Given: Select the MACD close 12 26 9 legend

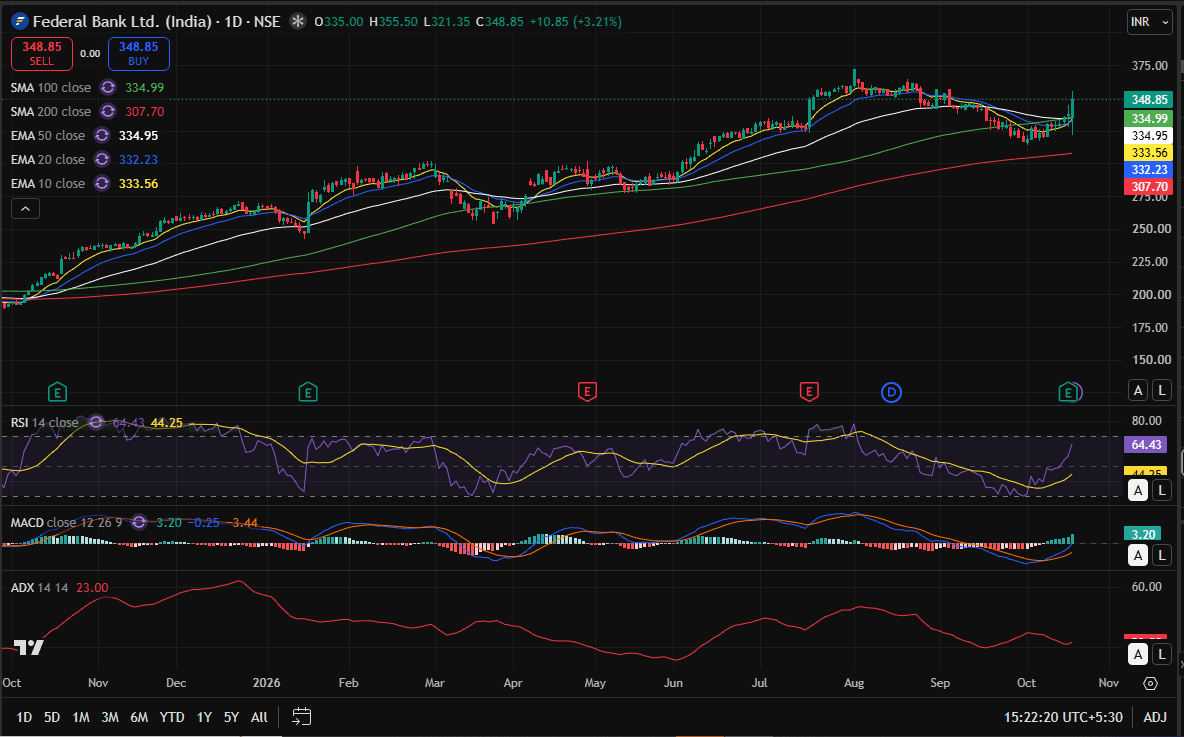Looking at the screenshot, I should point(66,523).
